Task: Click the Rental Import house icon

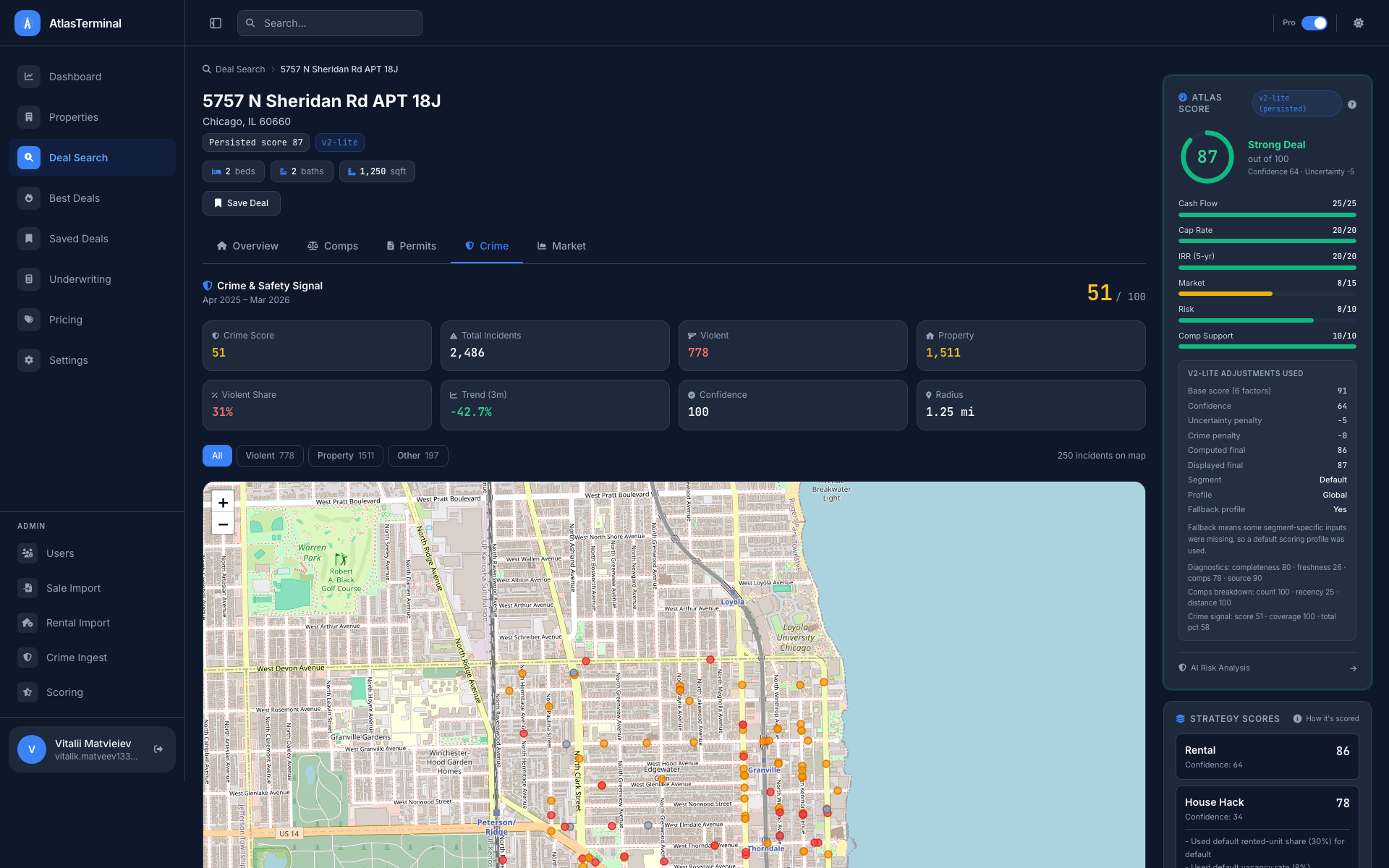Action: 27,623
